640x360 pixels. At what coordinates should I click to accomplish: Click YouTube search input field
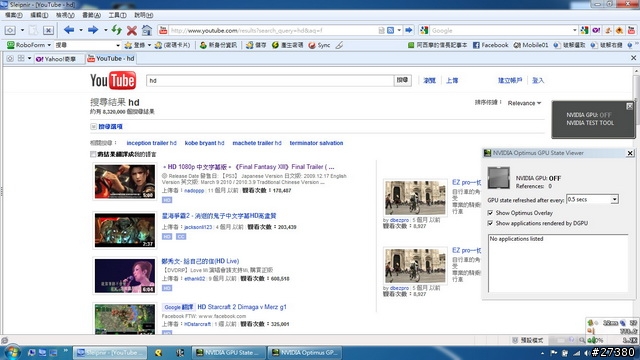click(270, 80)
